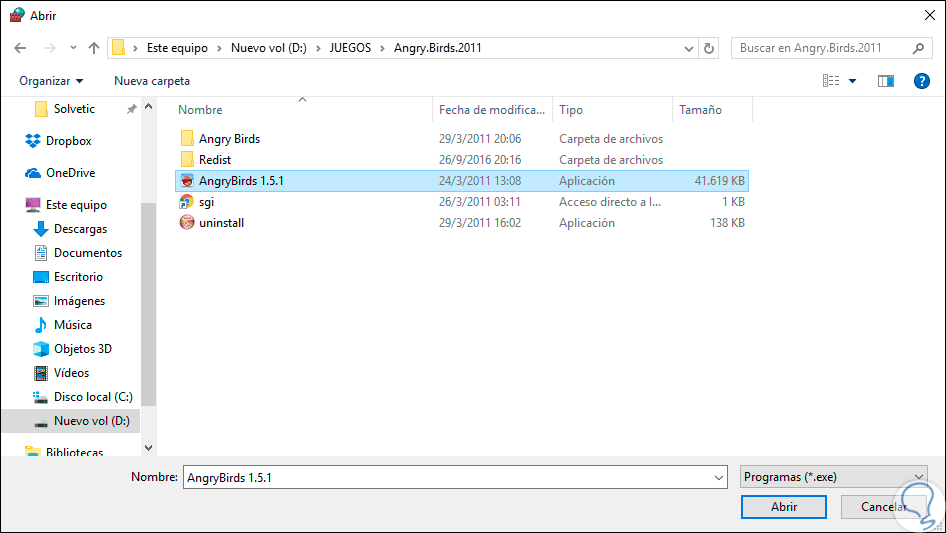Select the sgi shortcut icon
The image size is (946, 533).
coord(187,202)
